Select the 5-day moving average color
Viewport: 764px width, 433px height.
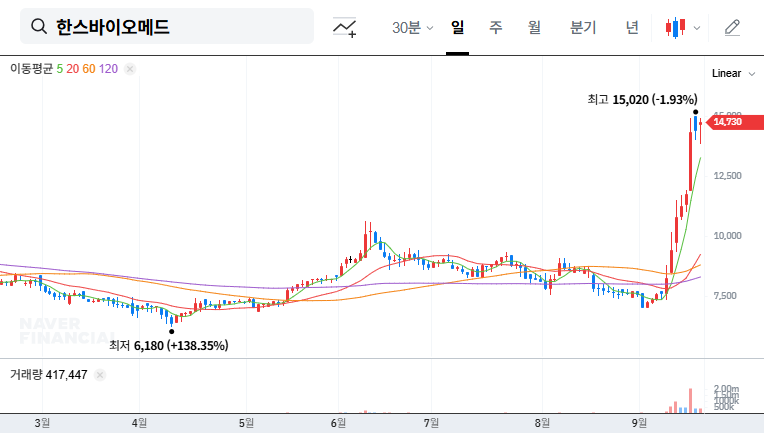click(59, 69)
